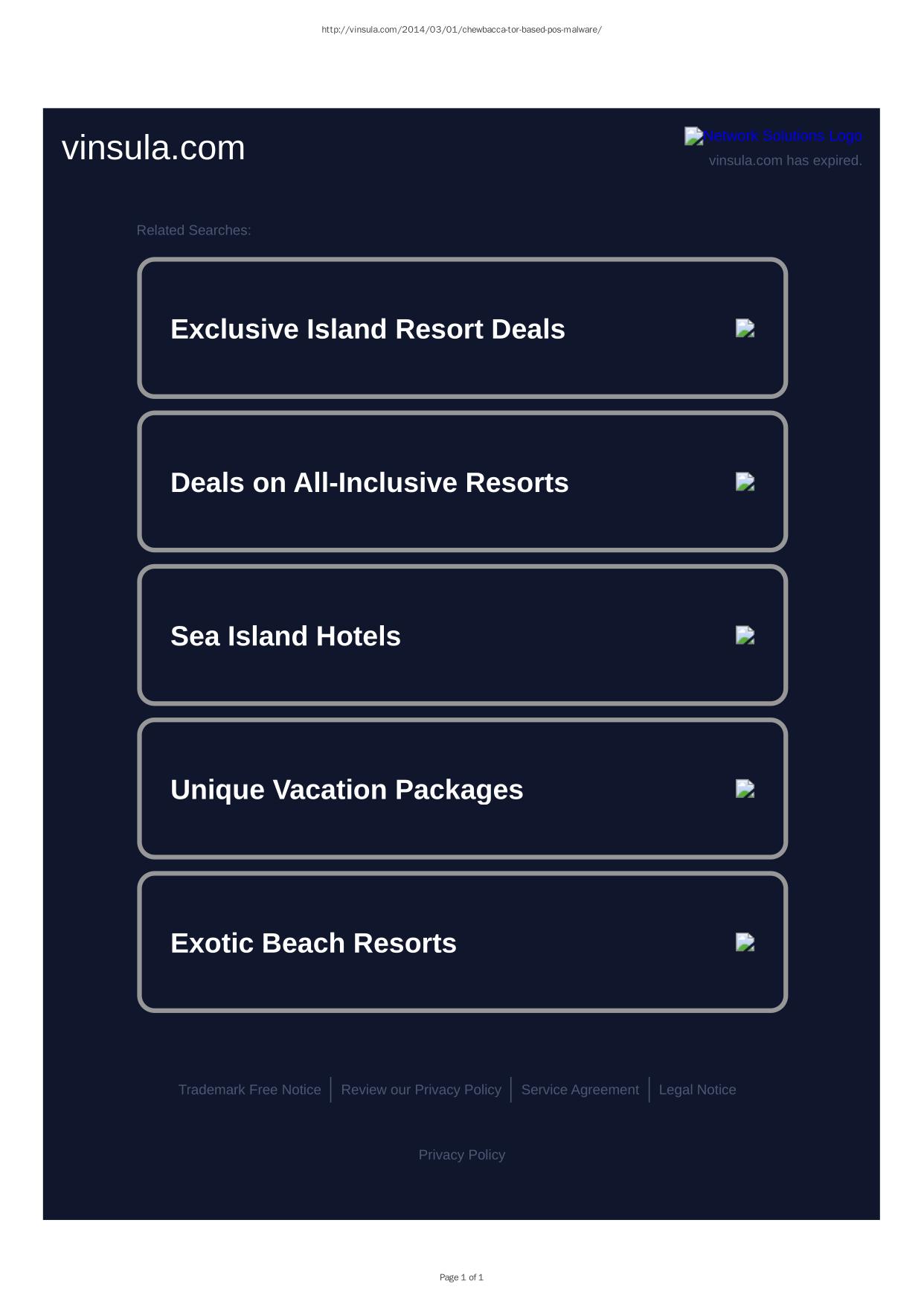Click arrow icon beside Sea Island Hotels
Image resolution: width=924 pixels, height=1307 pixels.
pos(745,636)
